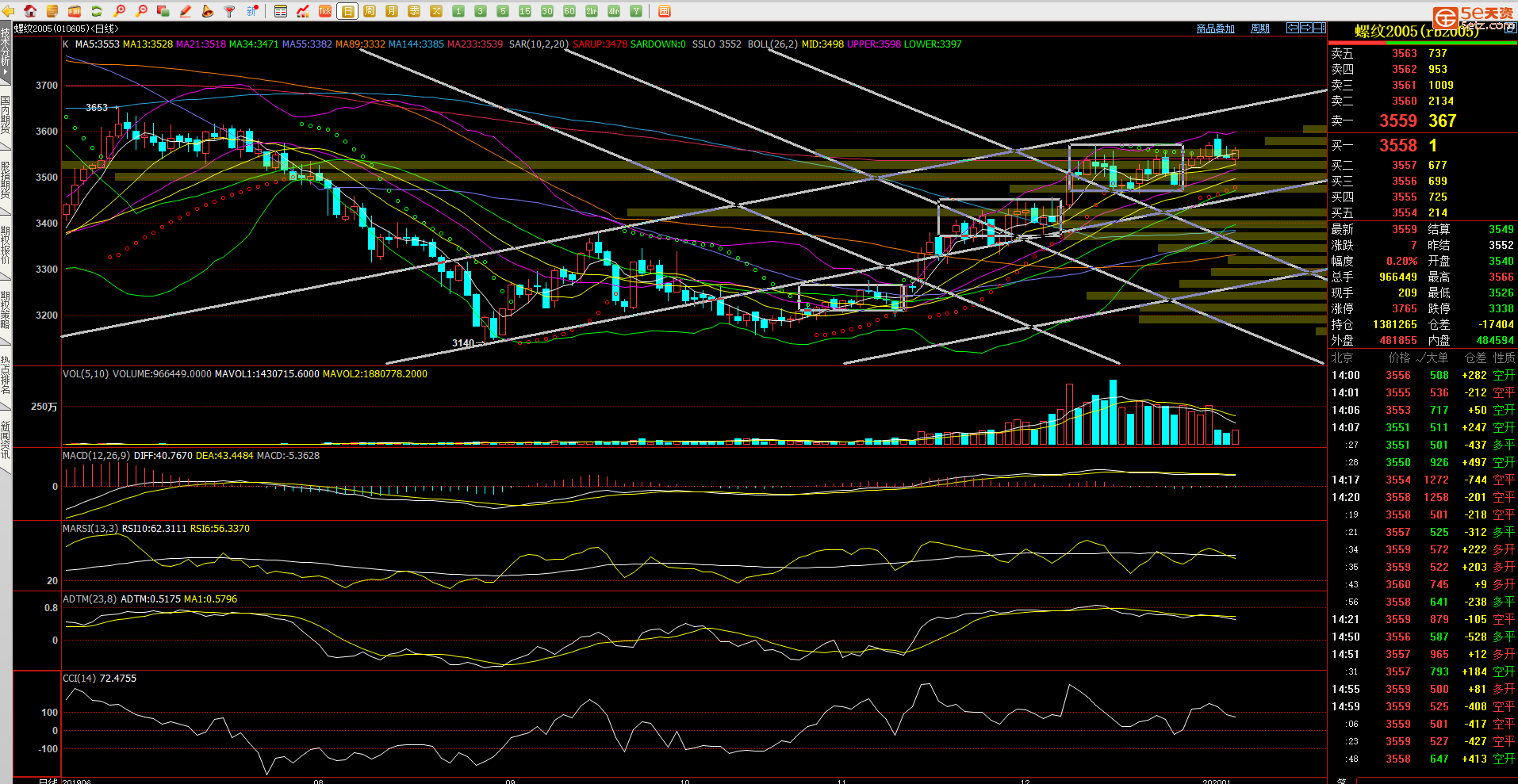Open the alert bell icon
This screenshot has width=1518, height=784.
pyautogui.click(x=208, y=11)
